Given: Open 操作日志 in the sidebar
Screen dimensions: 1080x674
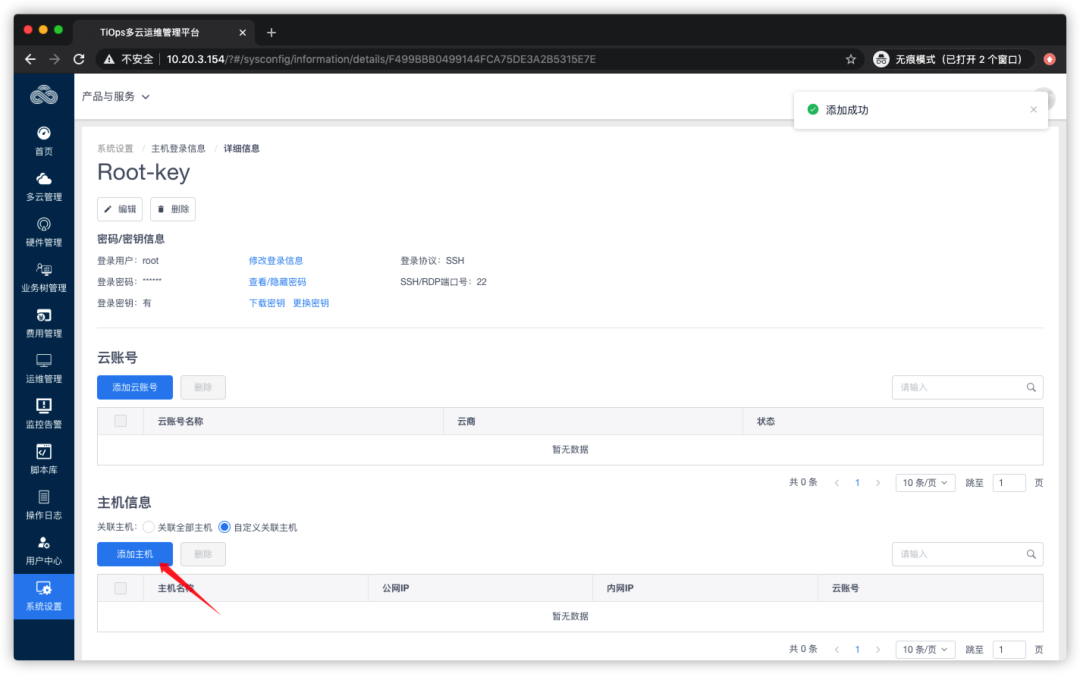Looking at the screenshot, I should (43, 506).
